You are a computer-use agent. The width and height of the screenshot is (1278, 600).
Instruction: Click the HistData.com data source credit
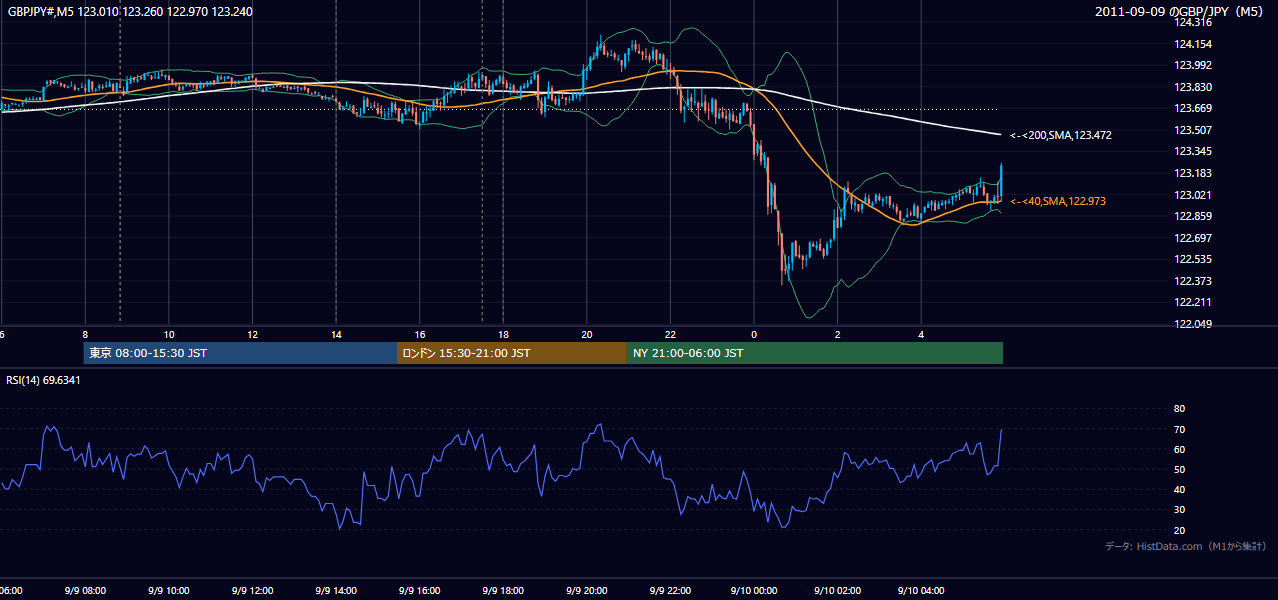1186,546
